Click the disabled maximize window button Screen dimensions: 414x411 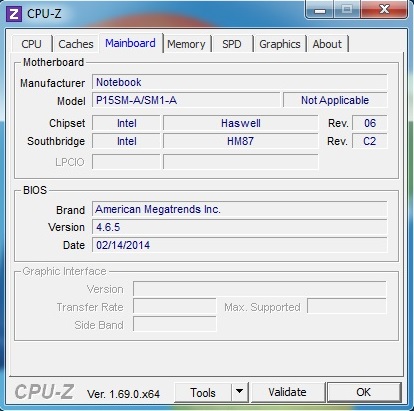tap(347, 10)
